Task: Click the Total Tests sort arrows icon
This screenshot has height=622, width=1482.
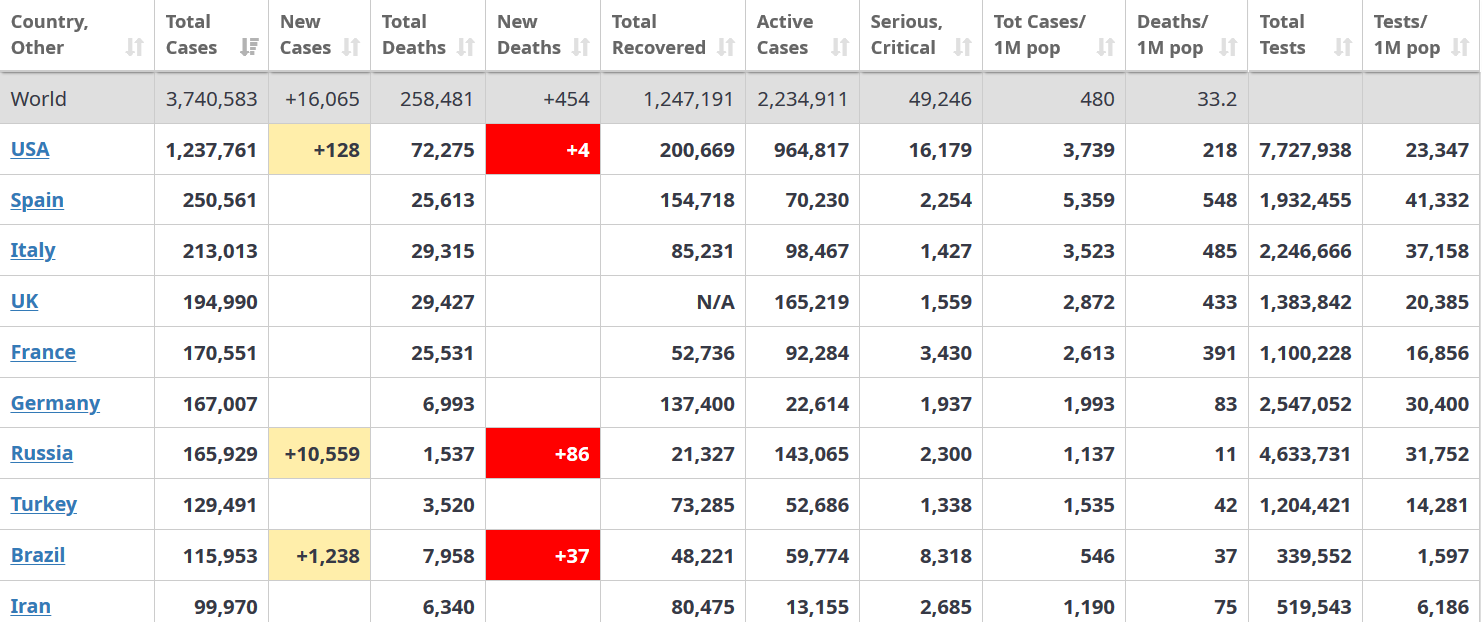Action: 1343,47
